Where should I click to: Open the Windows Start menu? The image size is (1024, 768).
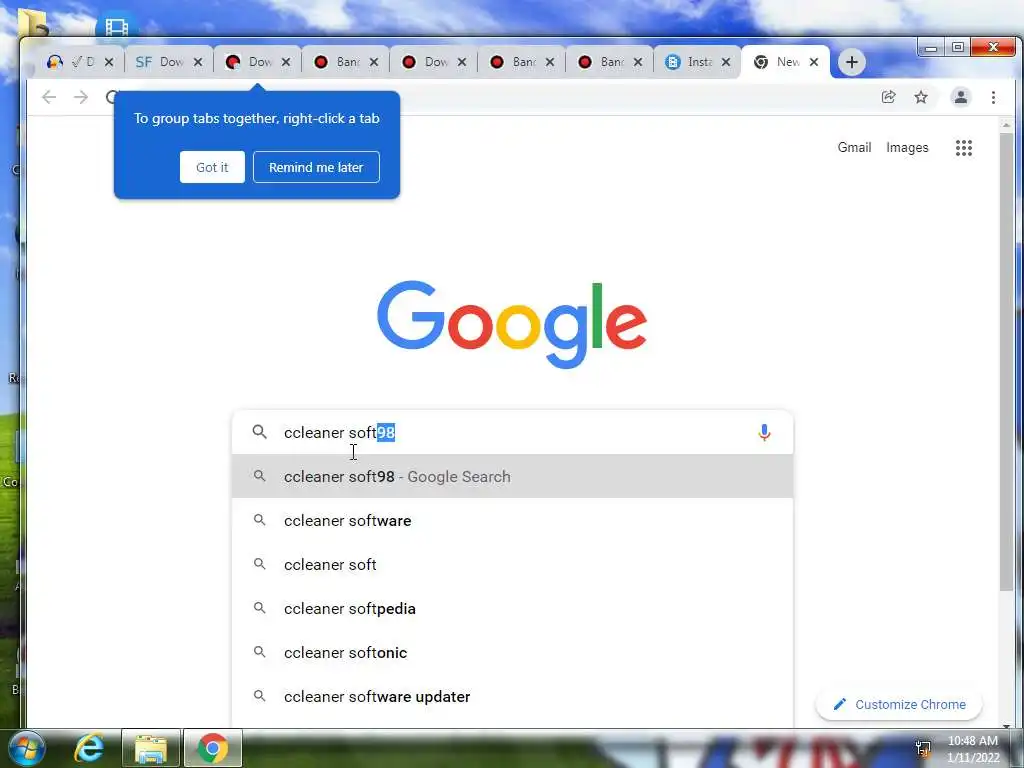27,748
